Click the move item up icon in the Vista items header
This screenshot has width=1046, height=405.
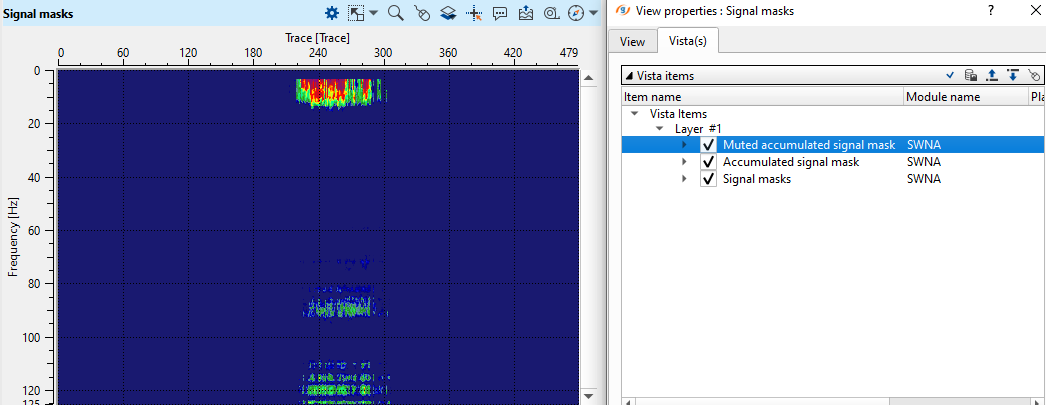[x=992, y=75]
